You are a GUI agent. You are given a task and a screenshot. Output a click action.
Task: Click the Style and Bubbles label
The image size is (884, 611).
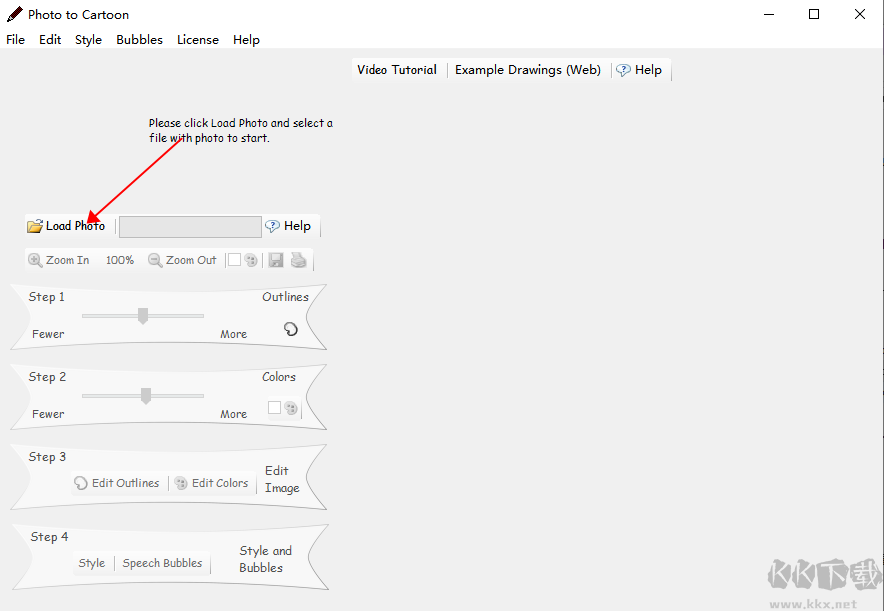[266, 559]
